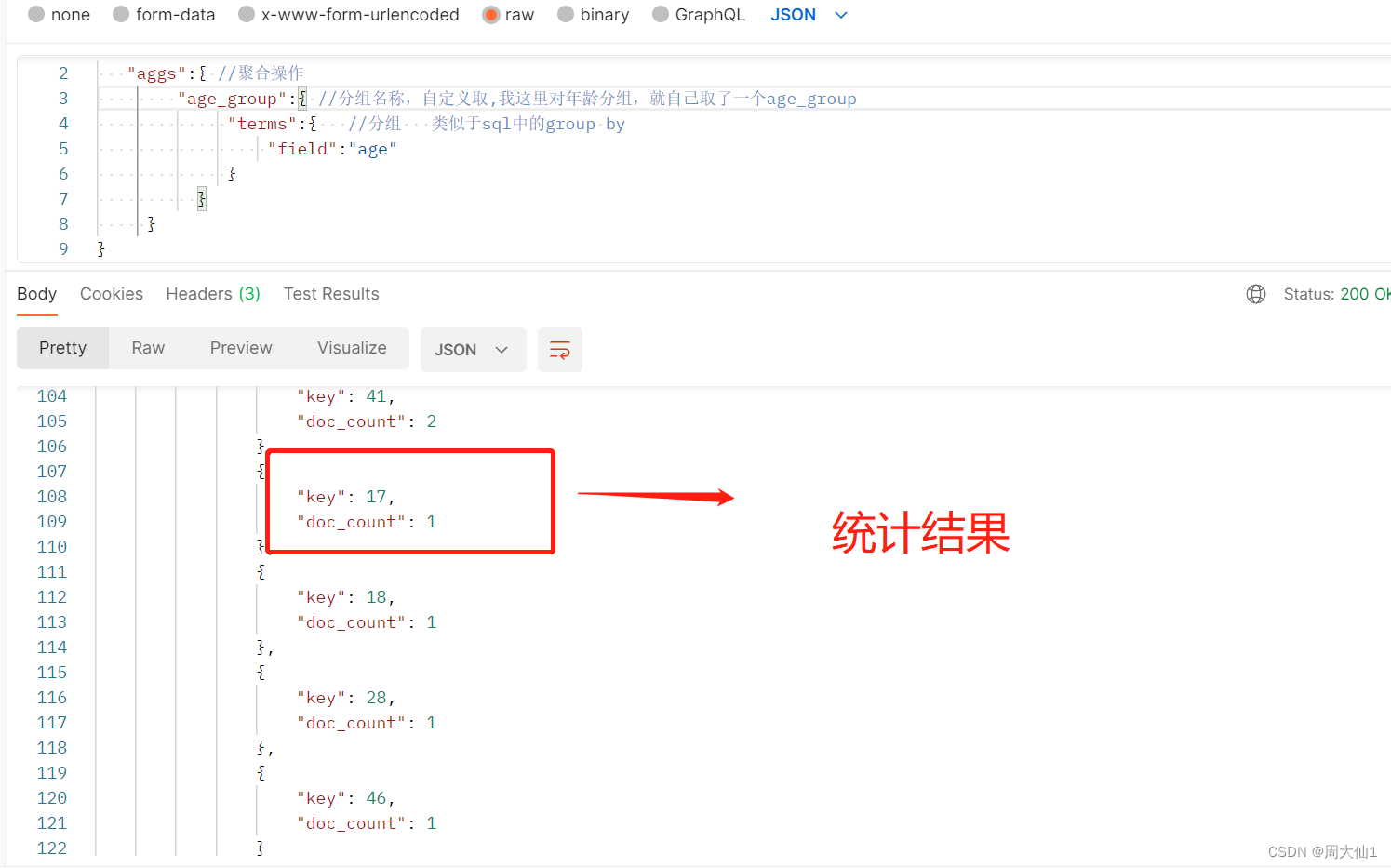The height and width of the screenshot is (868, 1391).
Task: Open the response JSON format dropdown
Action: 473,350
